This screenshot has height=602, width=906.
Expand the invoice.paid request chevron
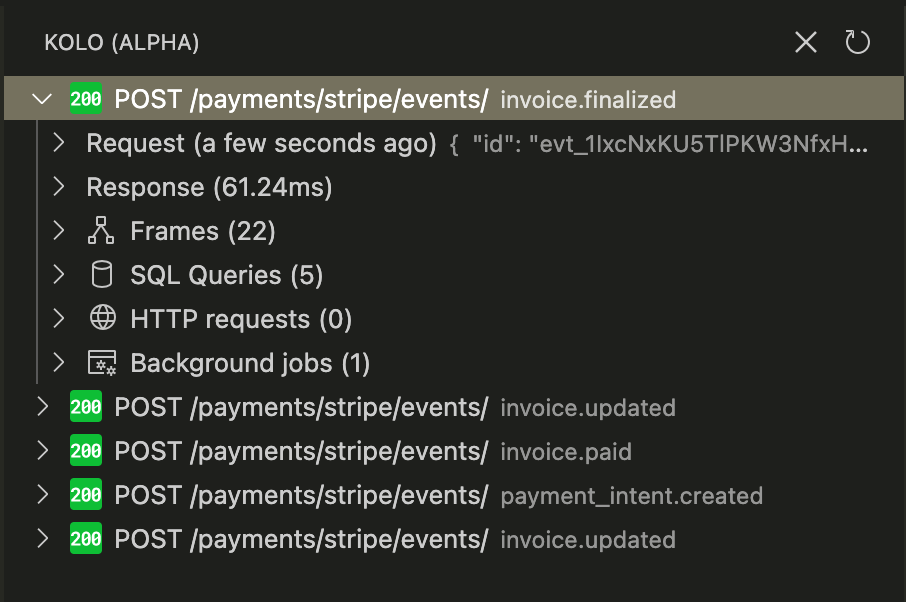(x=42, y=451)
